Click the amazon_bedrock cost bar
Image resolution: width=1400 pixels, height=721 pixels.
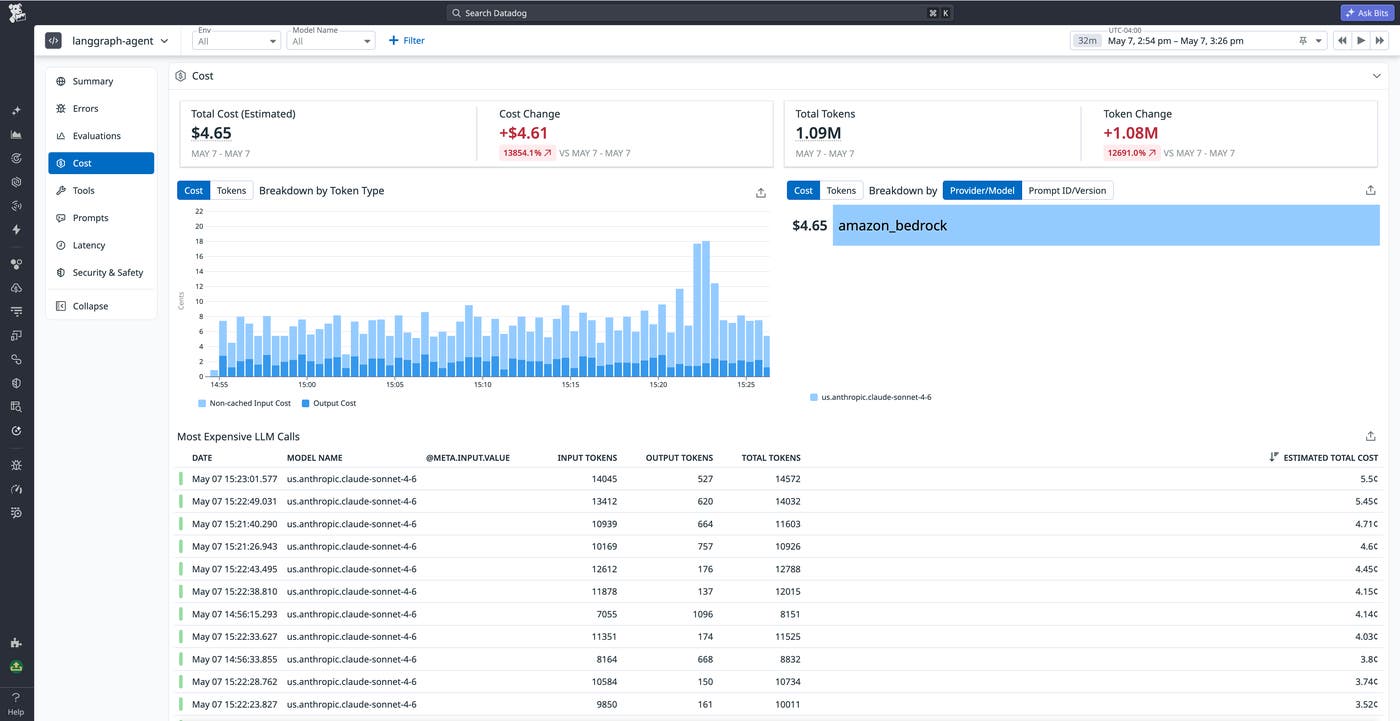[x=1106, y=225]
